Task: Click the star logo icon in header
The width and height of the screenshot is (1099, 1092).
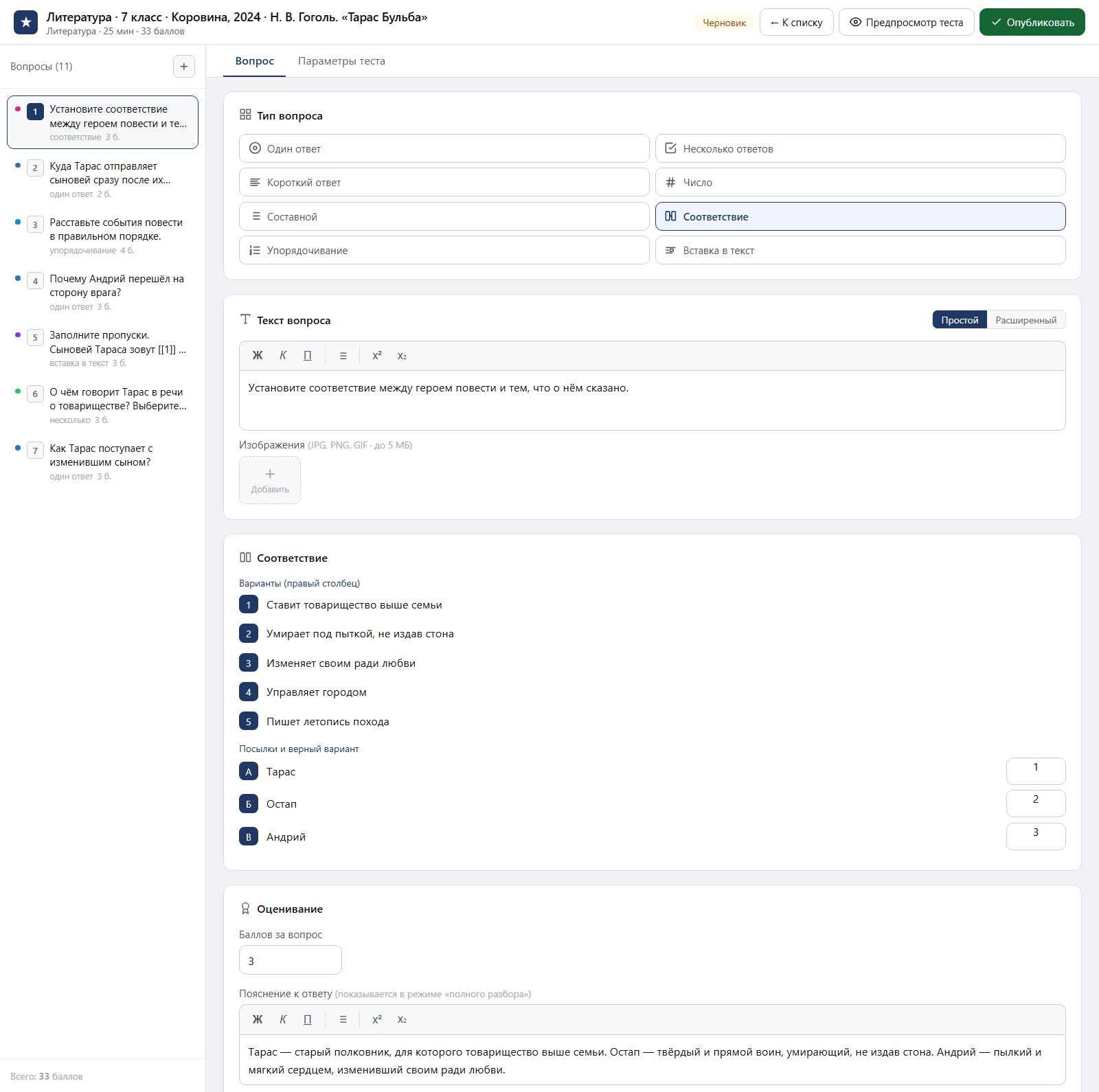Action: (25, 22)
